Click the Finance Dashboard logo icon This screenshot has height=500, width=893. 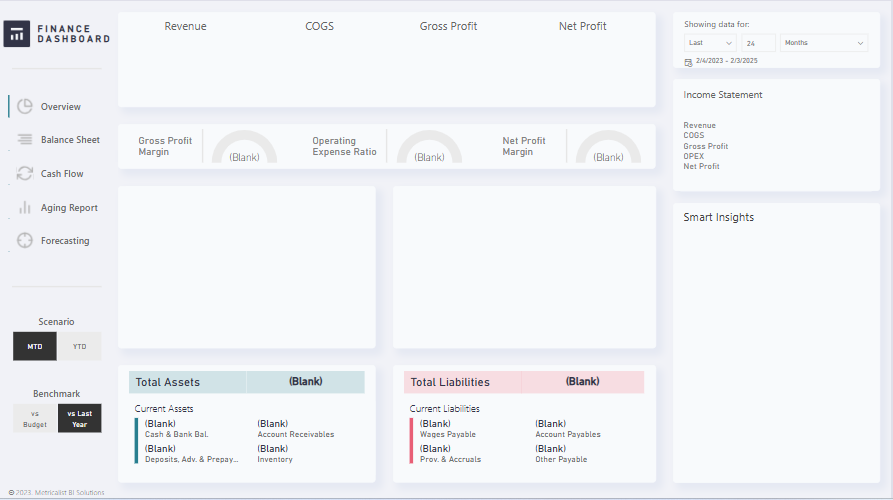tap(17, 34)
